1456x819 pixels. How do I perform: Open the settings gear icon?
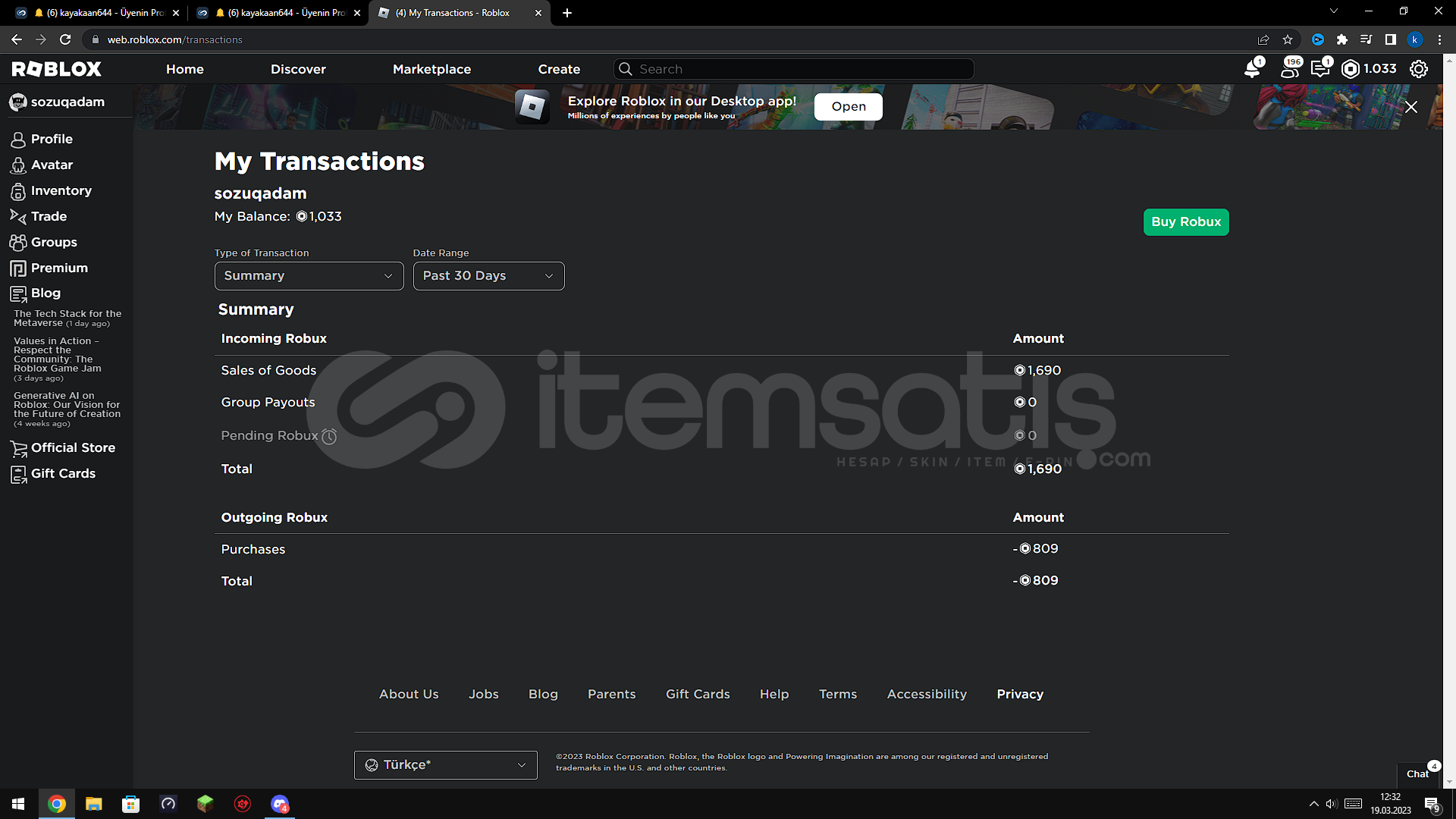1418,69
